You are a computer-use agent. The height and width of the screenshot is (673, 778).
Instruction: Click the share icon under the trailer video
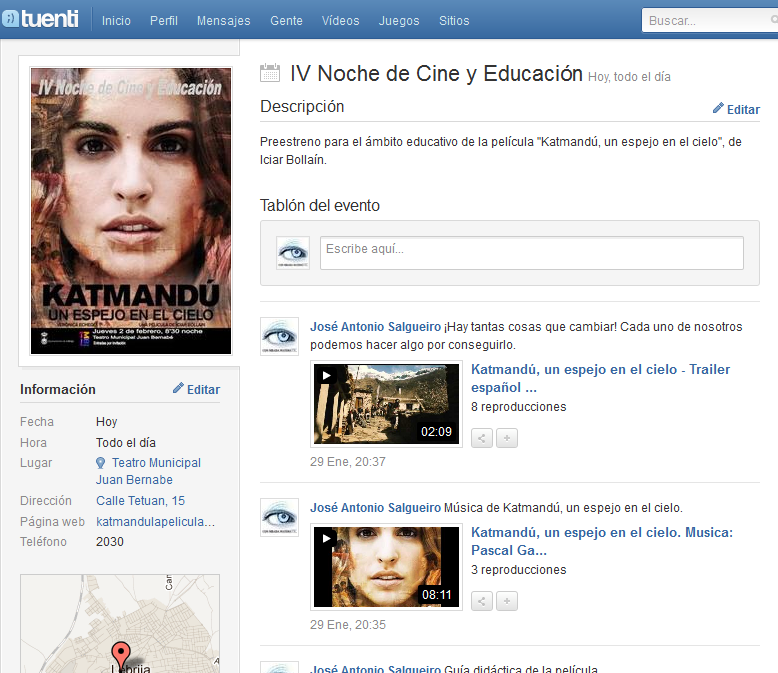point(482,438)
